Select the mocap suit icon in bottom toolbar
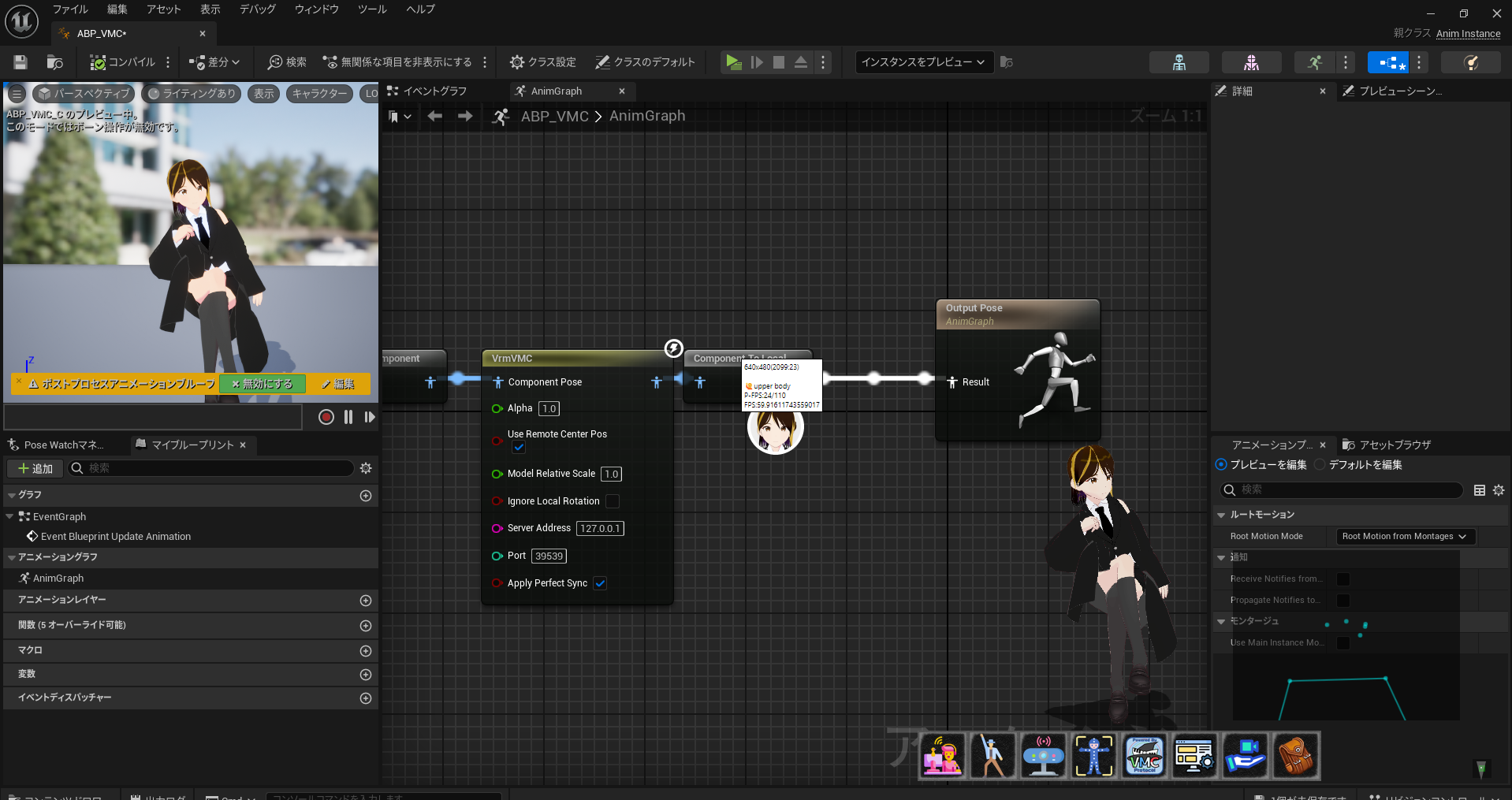This screenshot has width=1512, height=800. [x=1094, y=756]
